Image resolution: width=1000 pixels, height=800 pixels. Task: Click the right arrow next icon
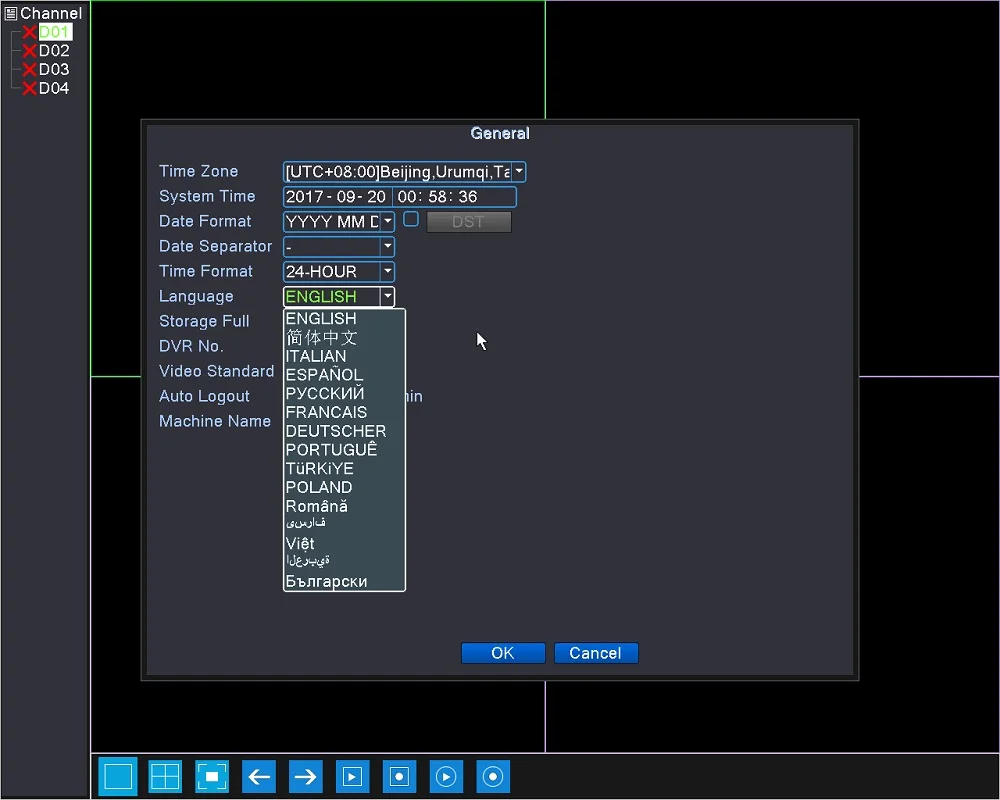305,776
